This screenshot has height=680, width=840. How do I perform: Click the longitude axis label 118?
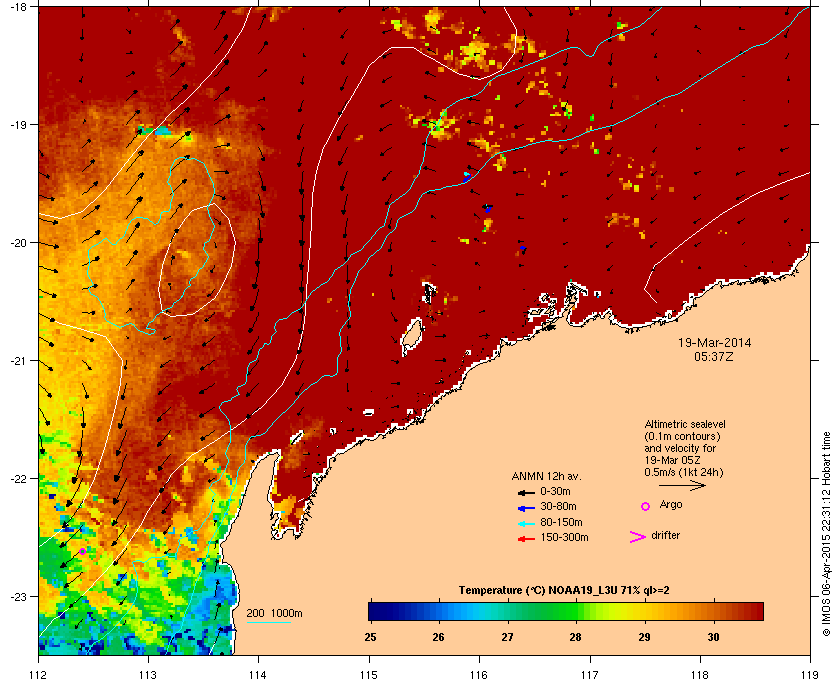pyautogui.click(x=700, y=675)
